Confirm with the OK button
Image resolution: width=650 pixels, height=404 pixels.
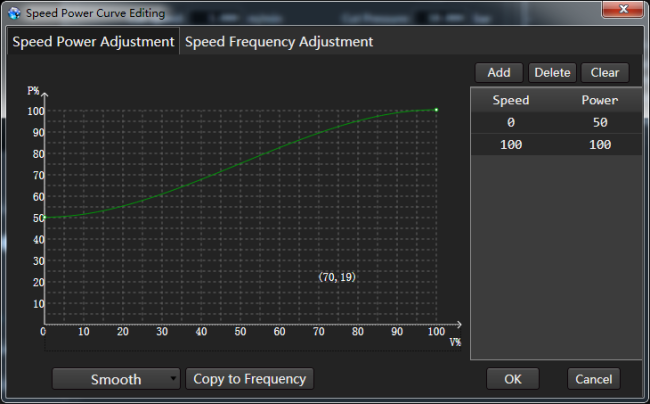click(513, 379)
